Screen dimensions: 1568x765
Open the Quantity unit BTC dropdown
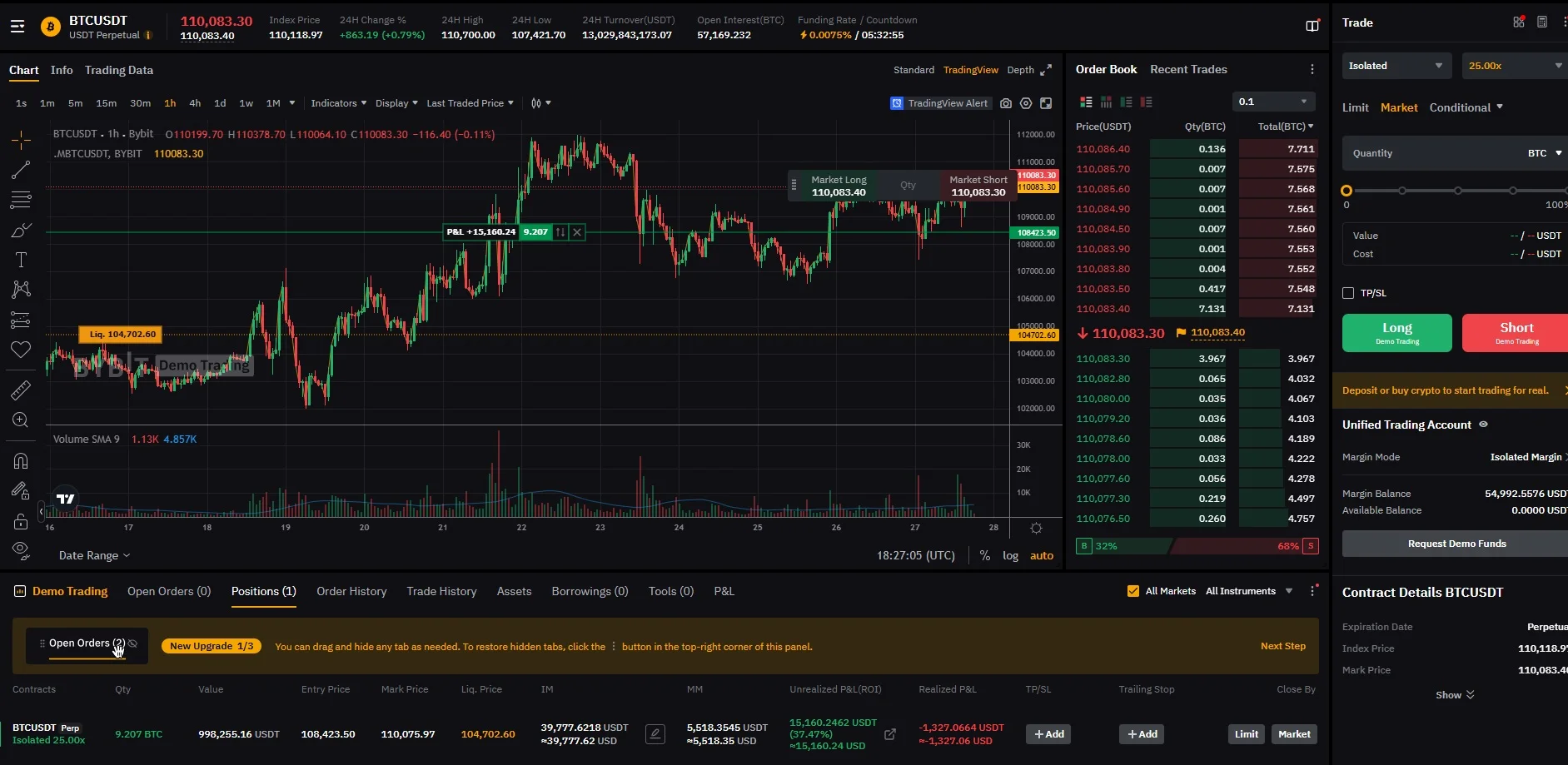pos(1545,153)
